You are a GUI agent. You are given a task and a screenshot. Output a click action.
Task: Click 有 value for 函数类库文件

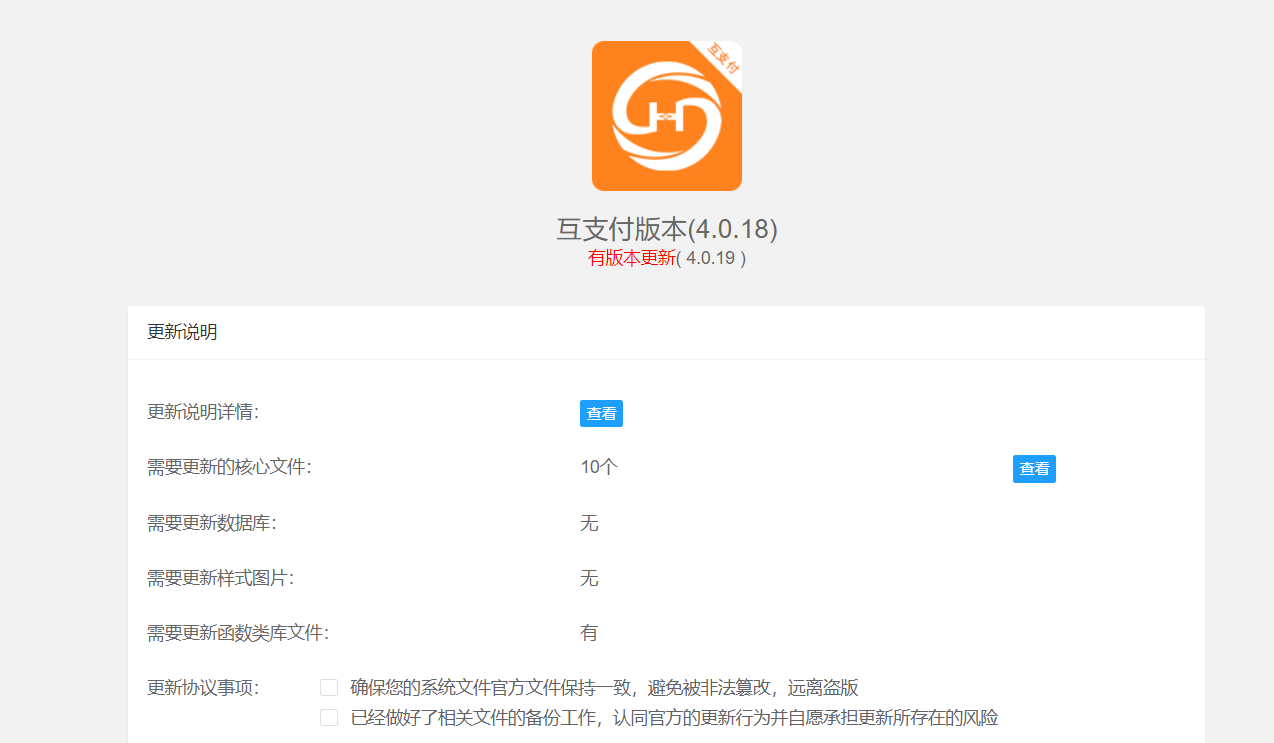coord(589,633)
